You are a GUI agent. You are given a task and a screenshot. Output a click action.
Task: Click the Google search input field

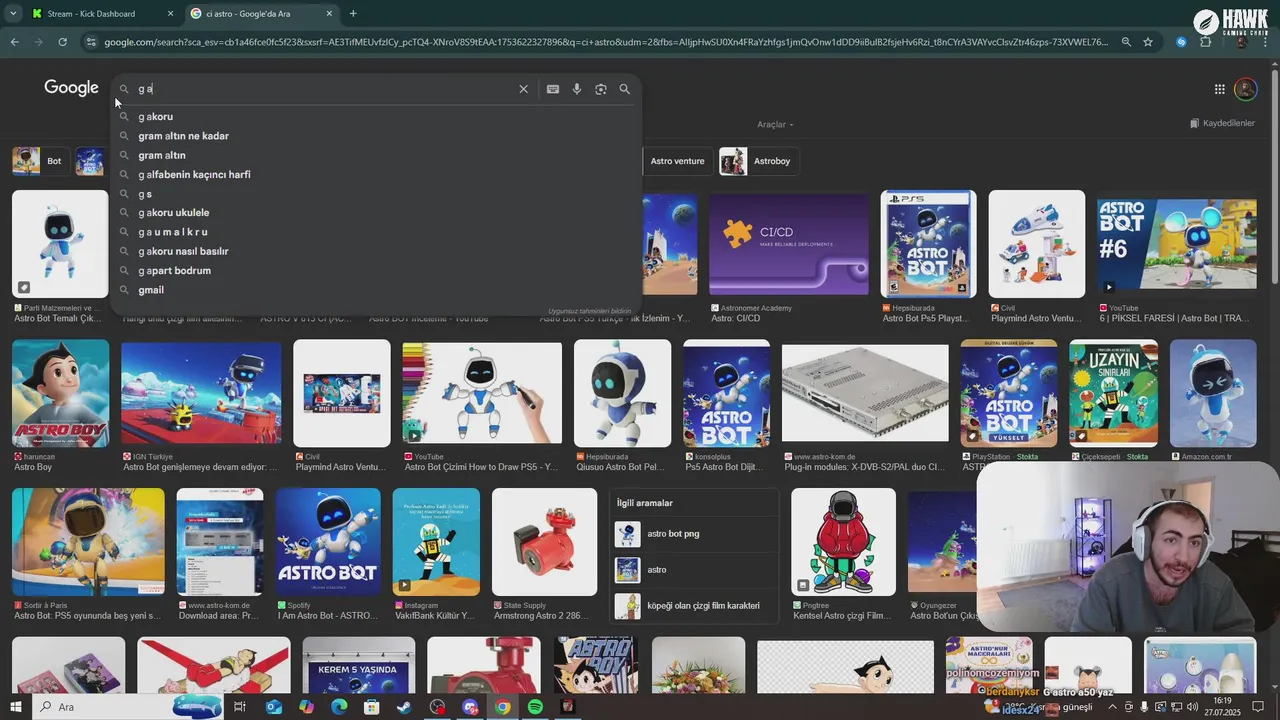tap(325, 89)
